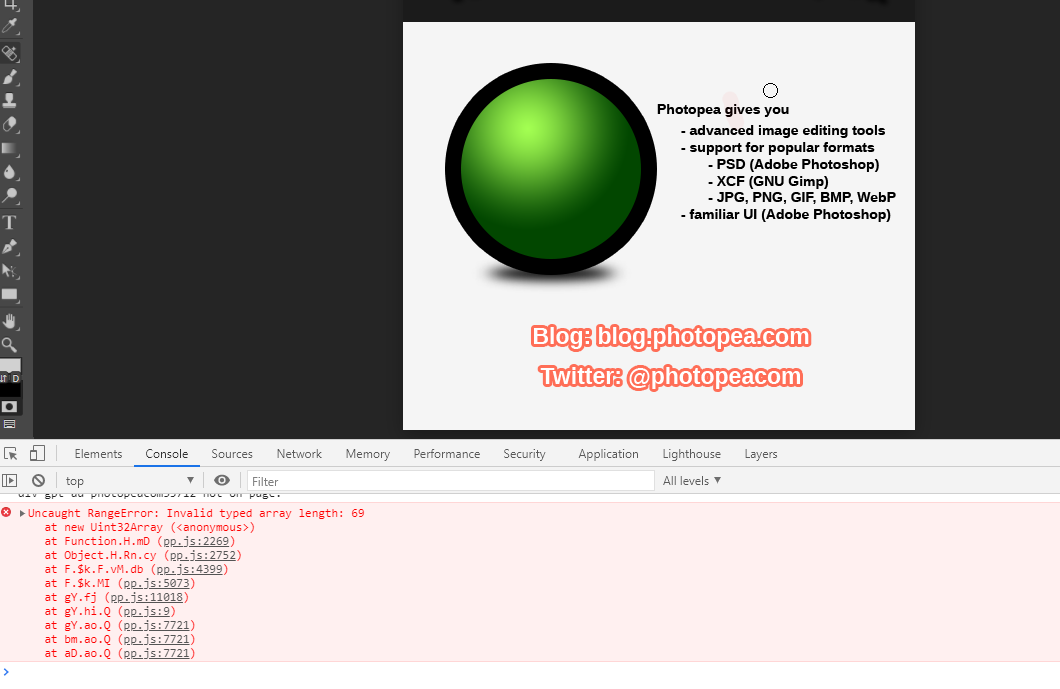Clear the console messages
Viewport: 1060px width, 689px height.
pos(38,480)
